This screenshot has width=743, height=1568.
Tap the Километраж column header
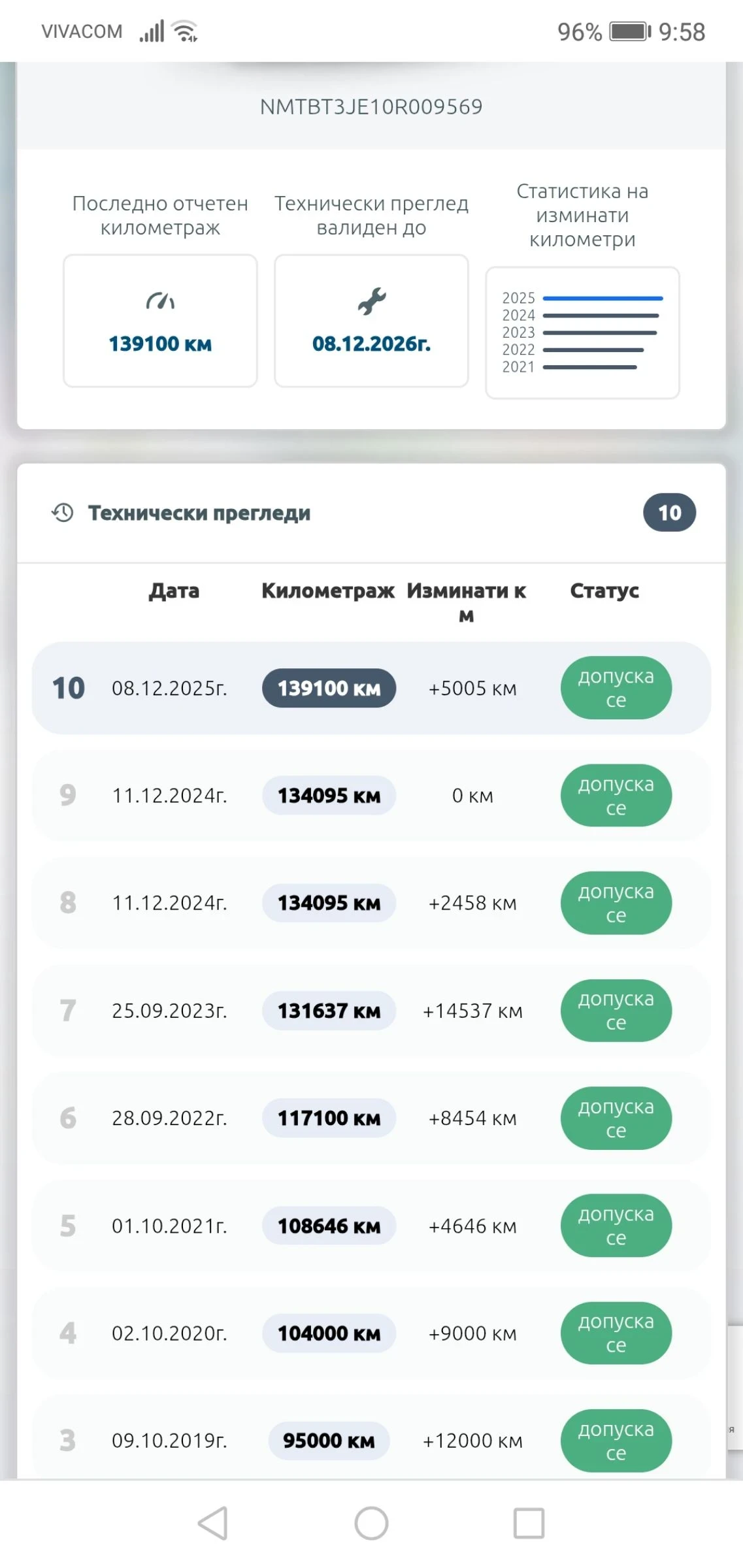pos(328,591)
